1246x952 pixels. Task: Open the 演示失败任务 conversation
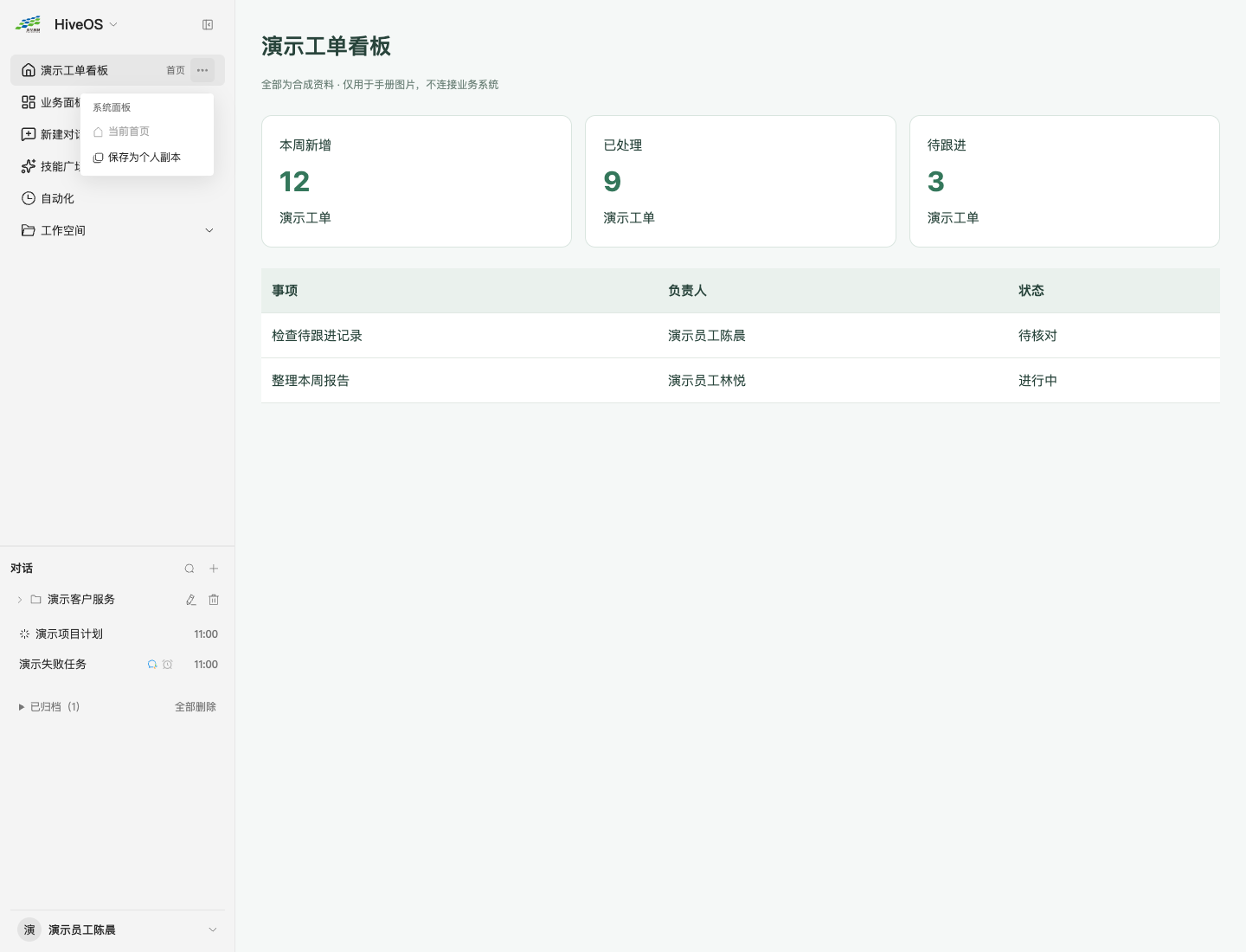coord(118,665)
